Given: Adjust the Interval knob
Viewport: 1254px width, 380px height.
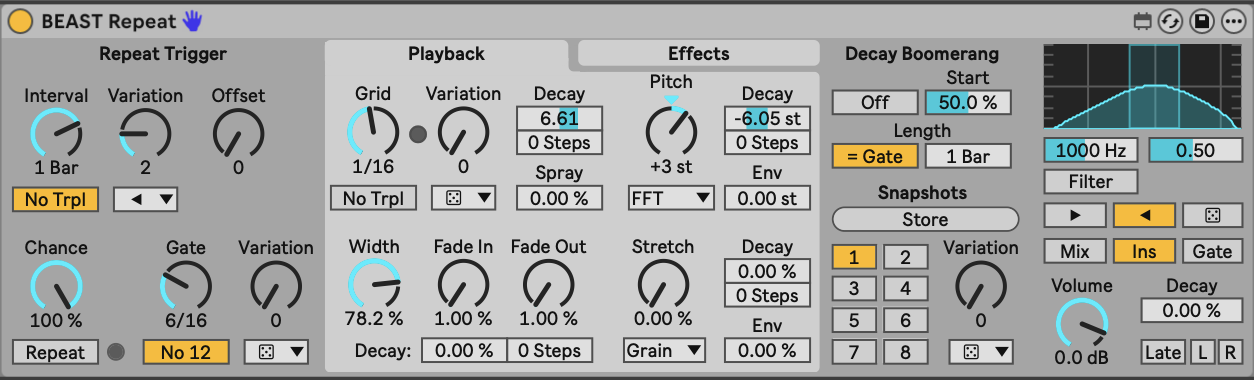Looking at the screenshot, I should (x=56, y=132).
